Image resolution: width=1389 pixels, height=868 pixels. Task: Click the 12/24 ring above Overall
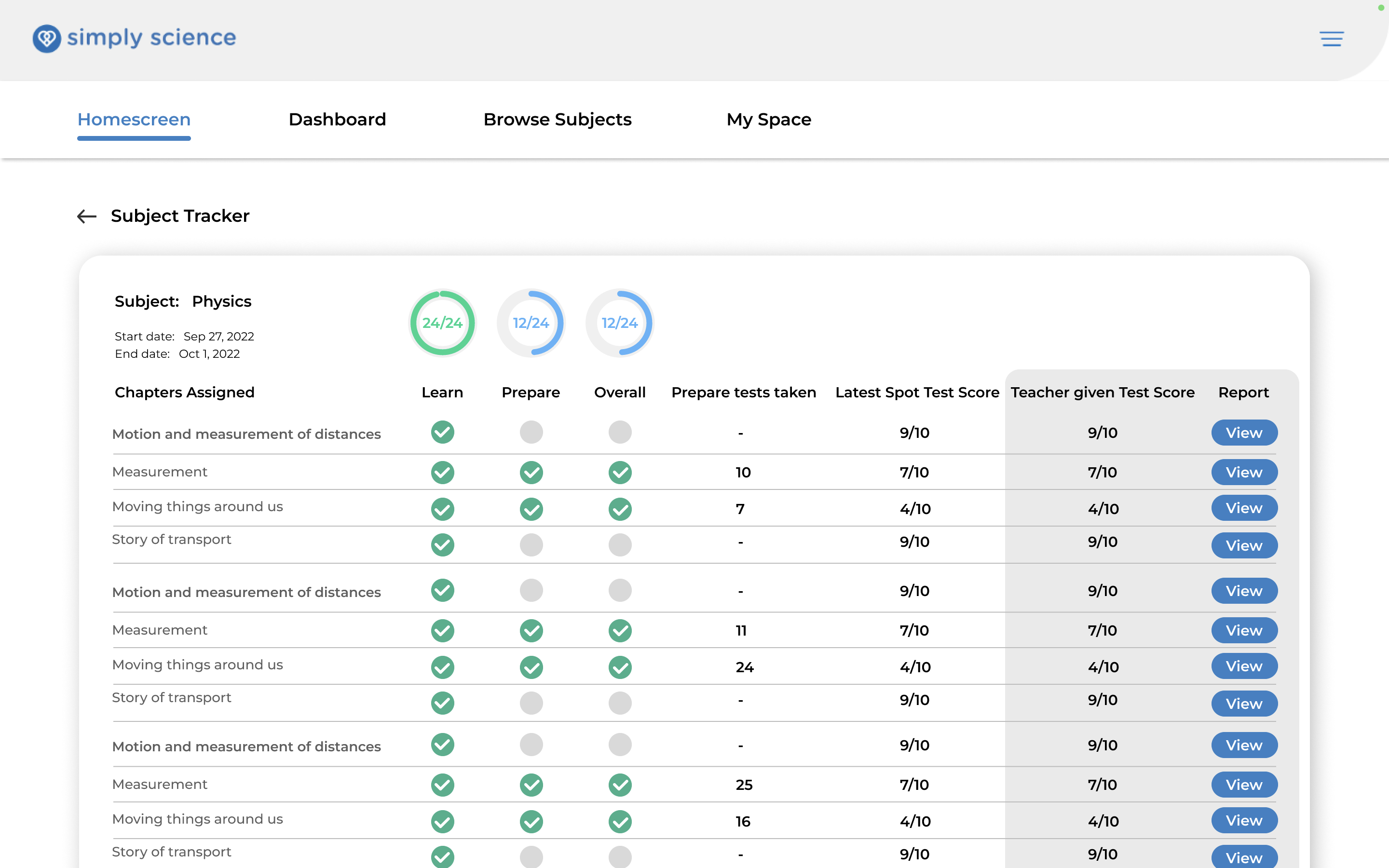tap(620, 323)
